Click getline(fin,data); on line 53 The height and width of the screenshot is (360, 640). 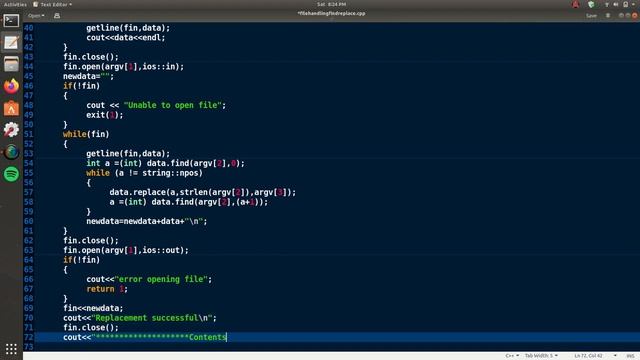point(128,153)
